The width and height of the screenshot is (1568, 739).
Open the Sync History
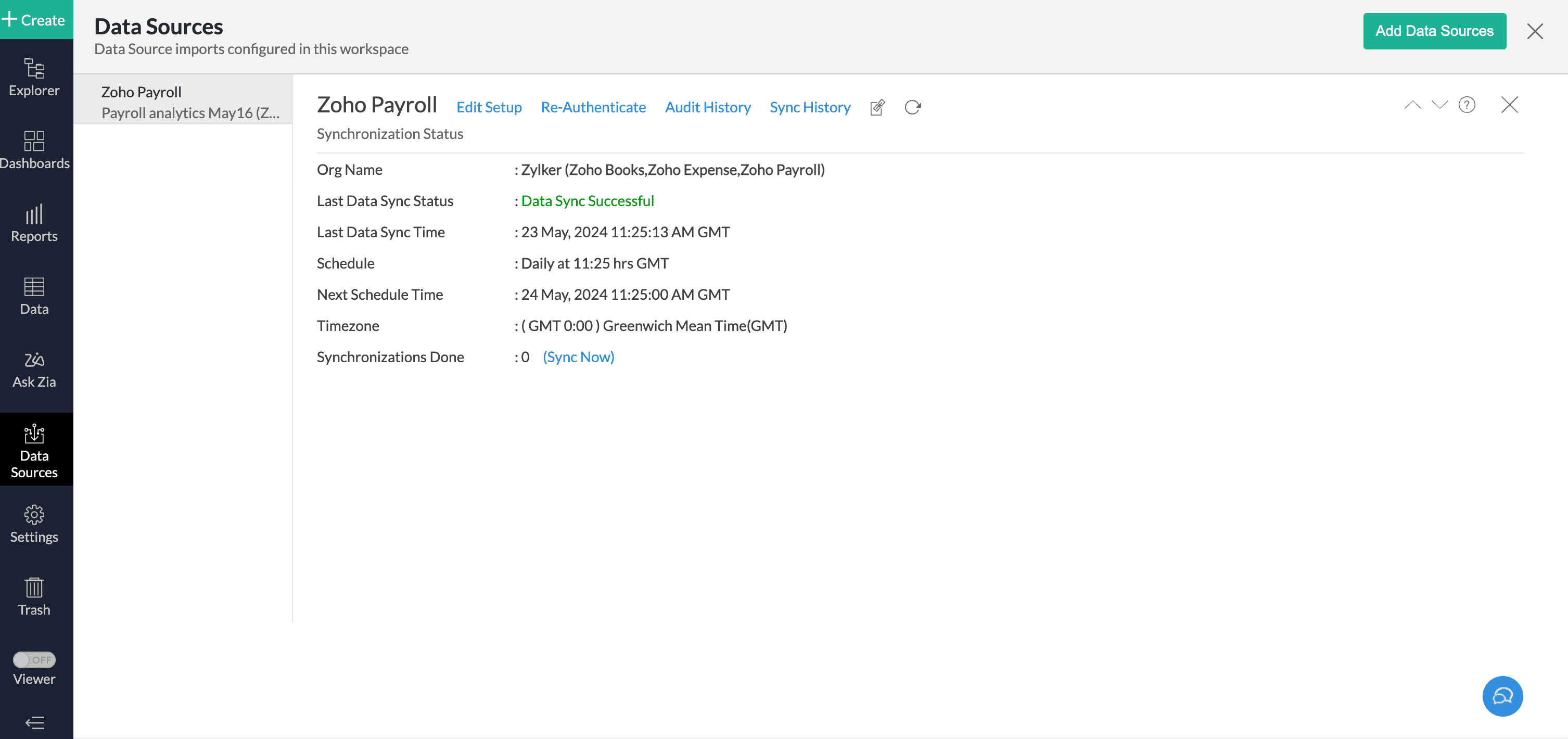(810, 107)
